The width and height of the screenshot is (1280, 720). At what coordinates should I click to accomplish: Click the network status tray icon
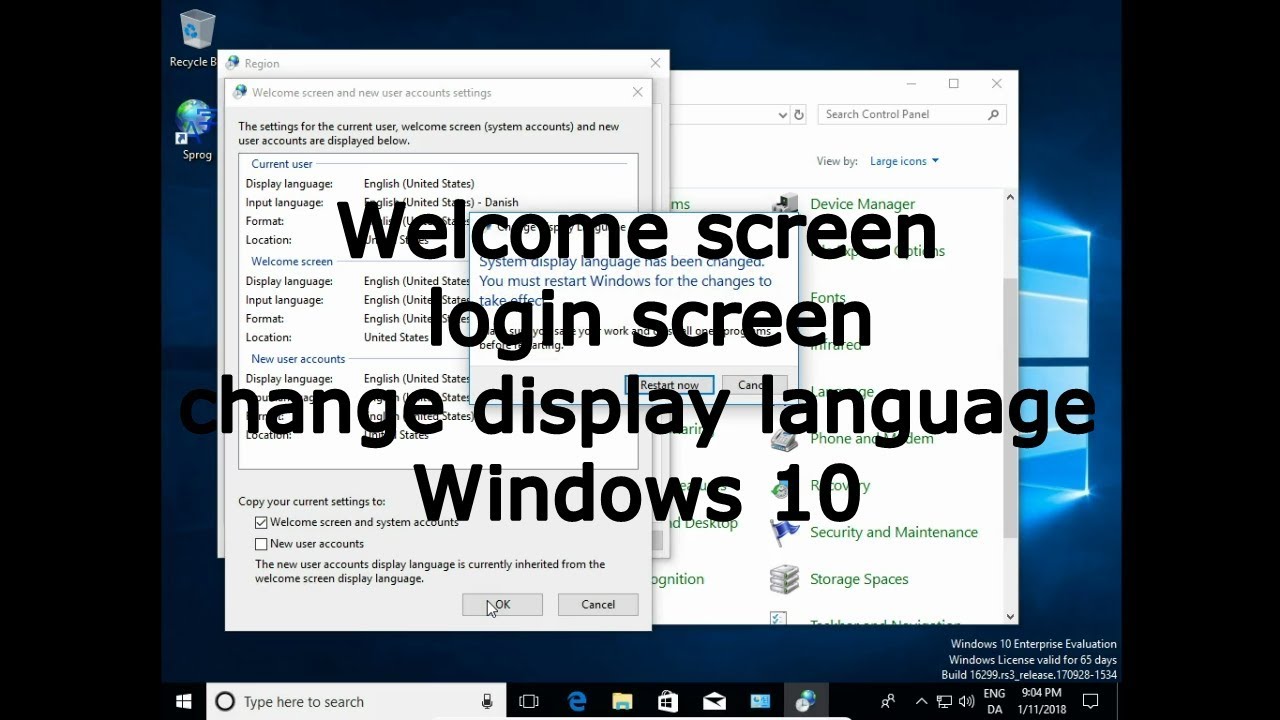pyautogui.click(x=944, y=702)
